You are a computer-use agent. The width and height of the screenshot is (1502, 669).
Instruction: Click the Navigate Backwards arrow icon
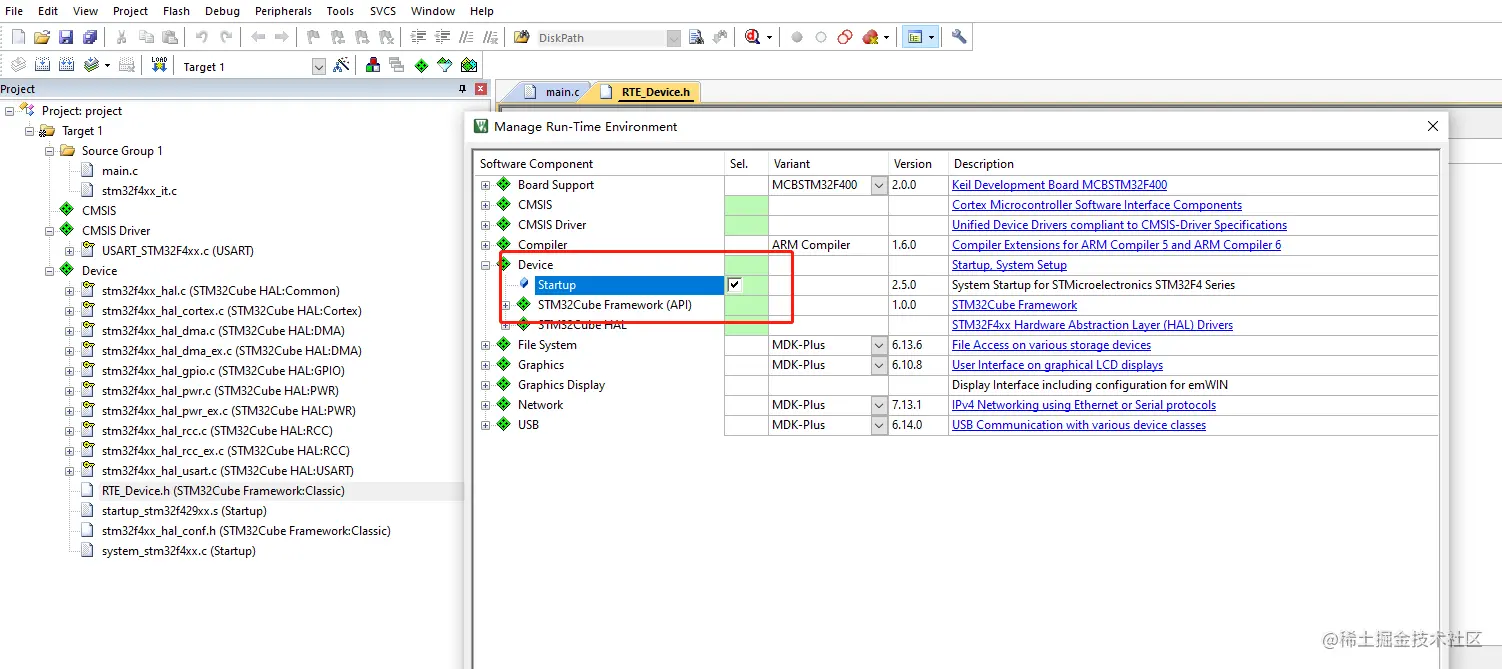[258, 37]
